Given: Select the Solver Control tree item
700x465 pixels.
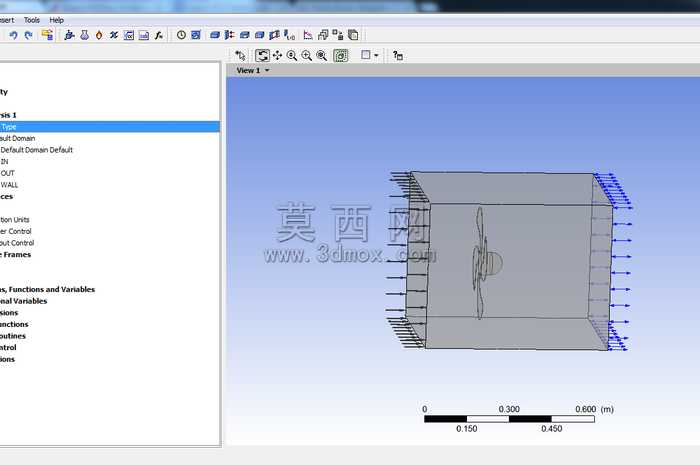Looking at the screenshot, I should coord(16,231).
